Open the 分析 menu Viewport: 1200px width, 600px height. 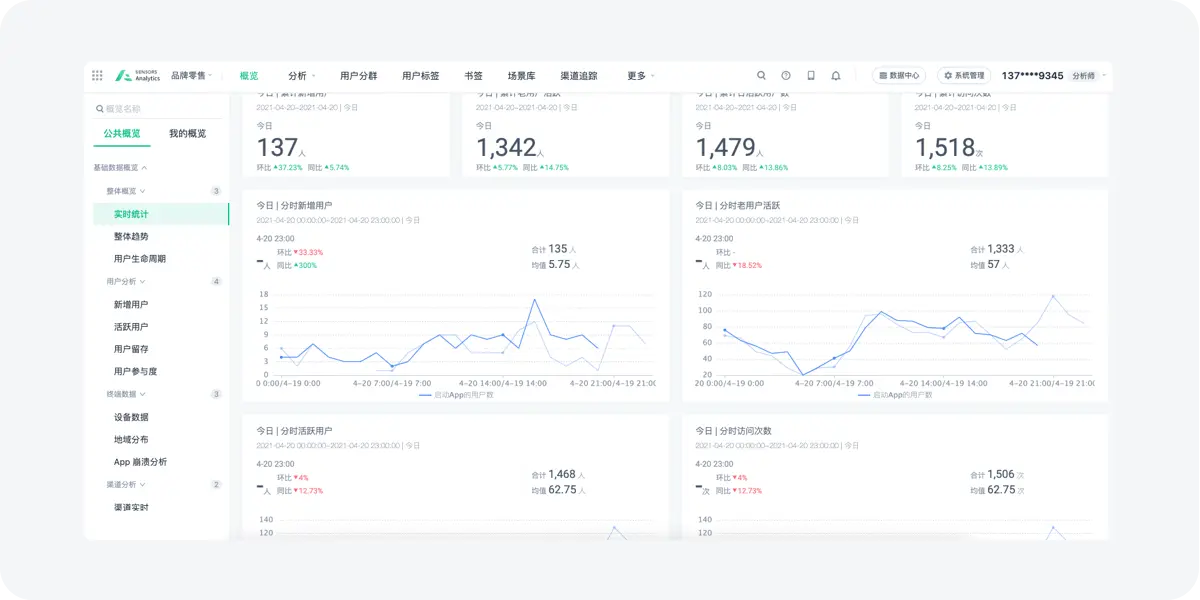coord(301,75)
